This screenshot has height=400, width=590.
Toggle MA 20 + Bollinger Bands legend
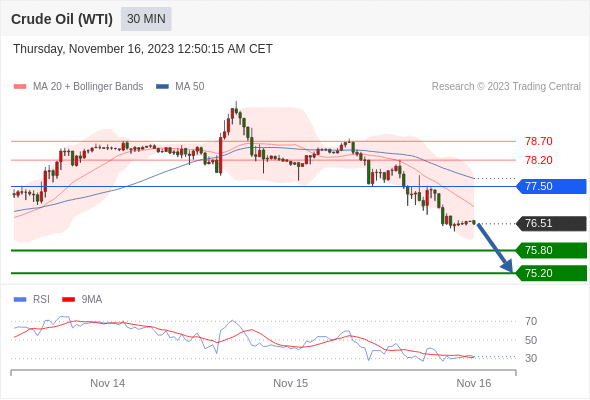click(x=78, y=87)
